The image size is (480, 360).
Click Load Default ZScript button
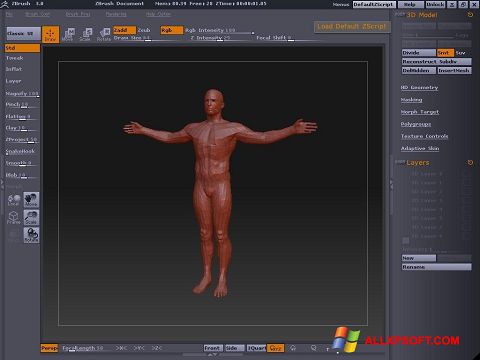click(x=352, y=27)
